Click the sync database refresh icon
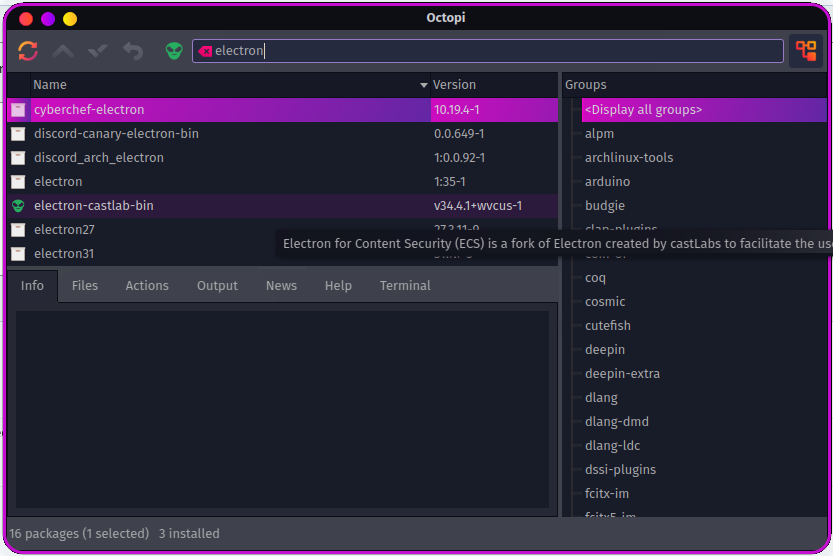833x556 pixels. [x=28, y=51]
